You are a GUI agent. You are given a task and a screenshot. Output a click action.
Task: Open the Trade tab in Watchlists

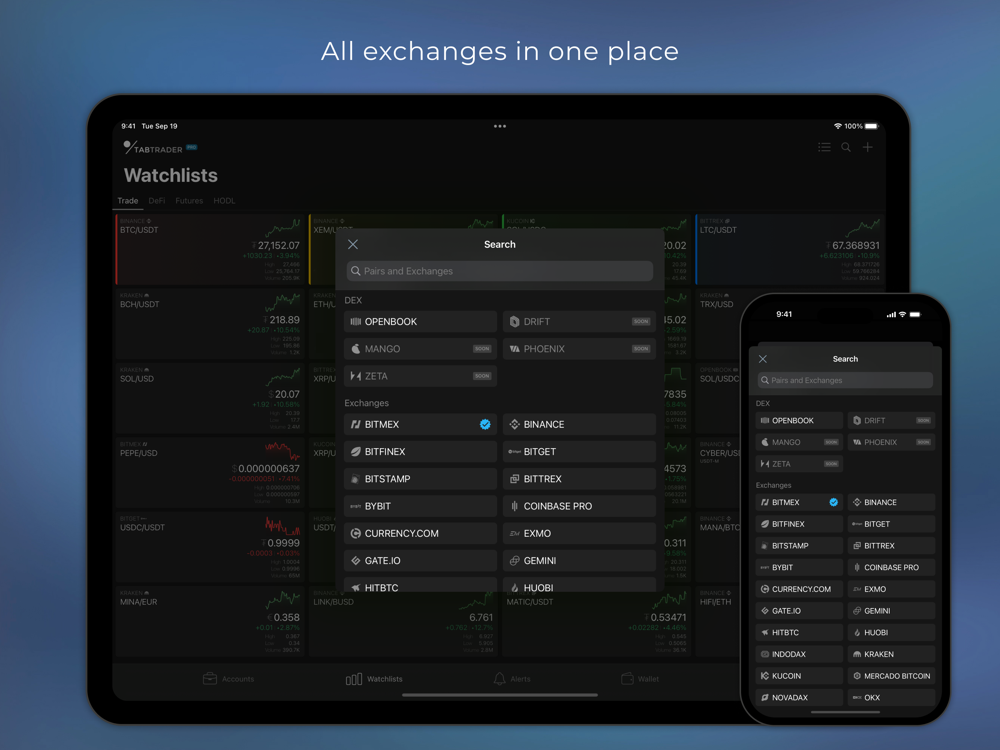point(128,200)
